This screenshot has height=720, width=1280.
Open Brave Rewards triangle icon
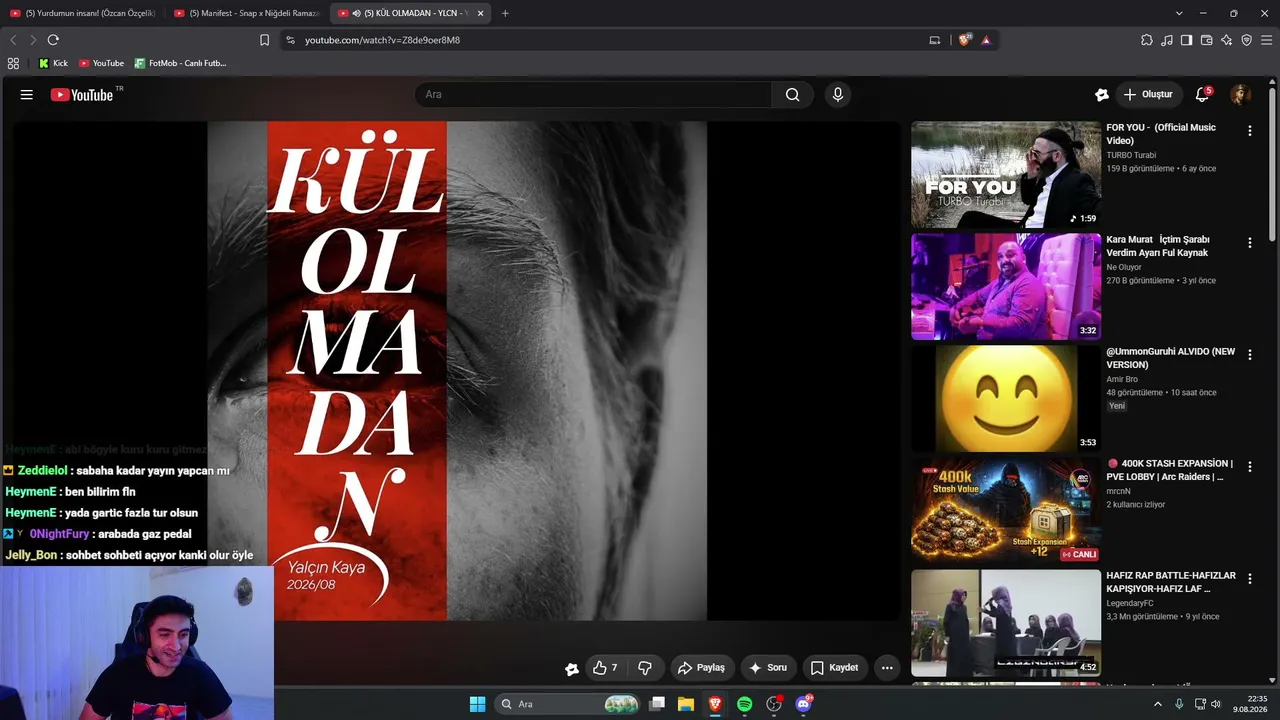point(986,40)
